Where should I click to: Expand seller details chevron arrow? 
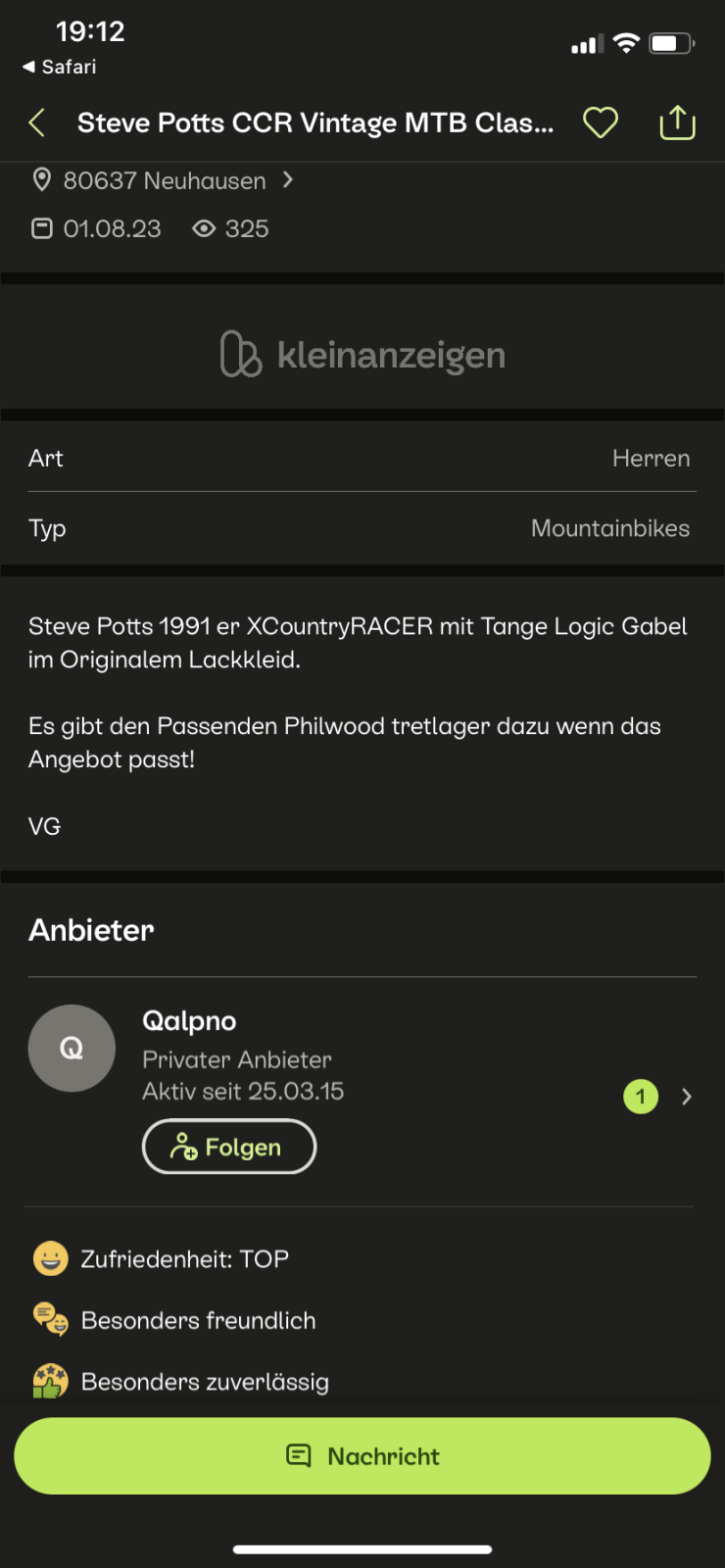[x=687, y=1097]
